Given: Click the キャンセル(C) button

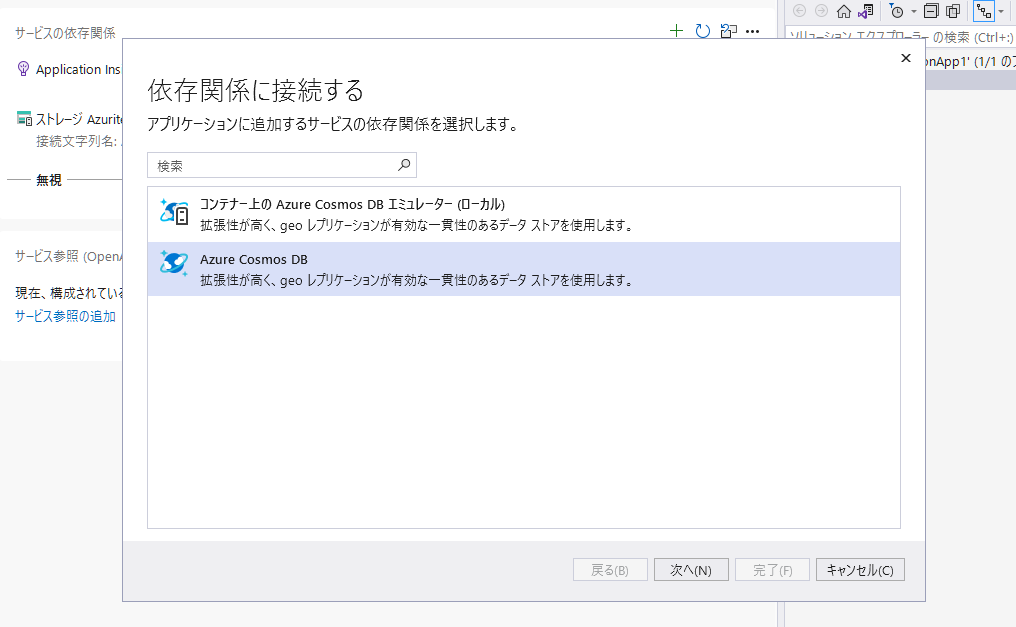Looking at the screenshot, I should 860,570.
